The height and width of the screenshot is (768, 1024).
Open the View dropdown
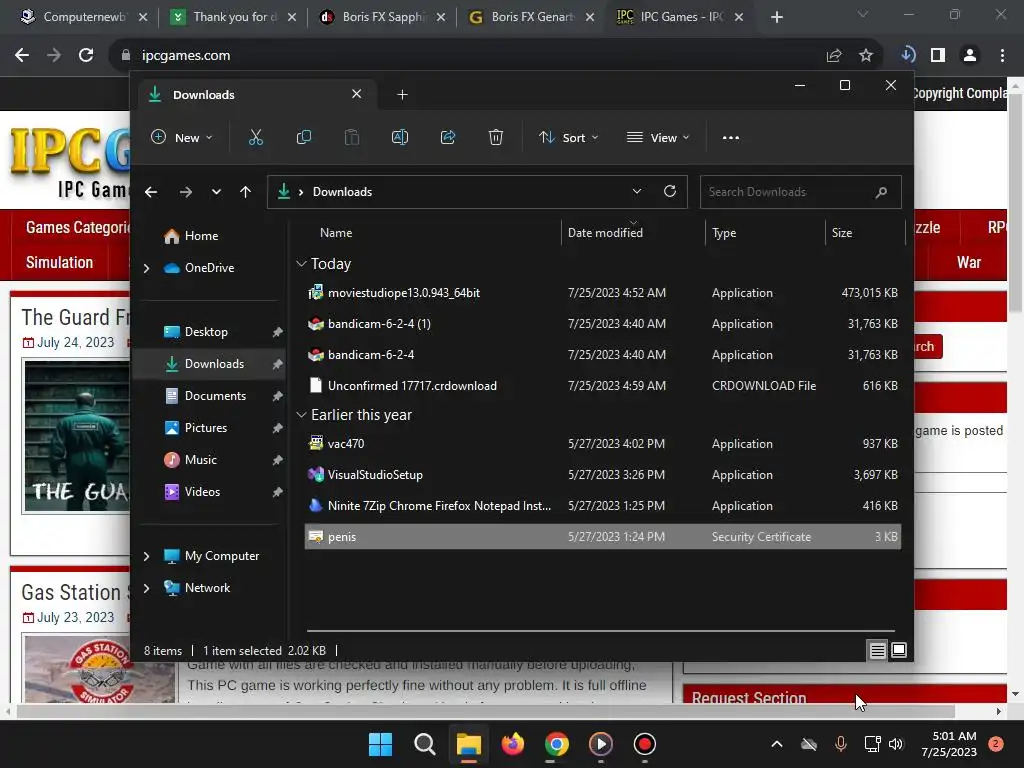tap(658, 137)
